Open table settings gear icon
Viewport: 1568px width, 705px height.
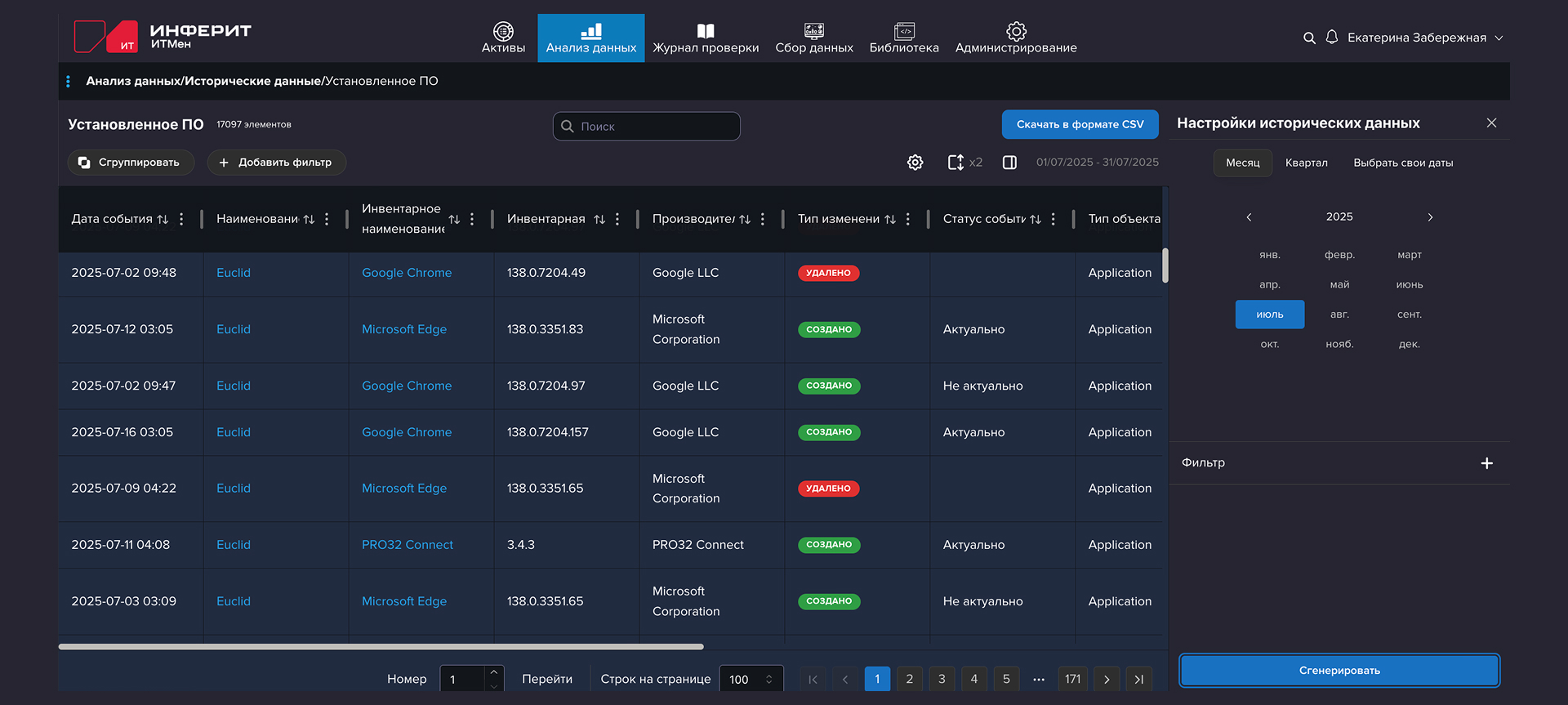point(915,163)
